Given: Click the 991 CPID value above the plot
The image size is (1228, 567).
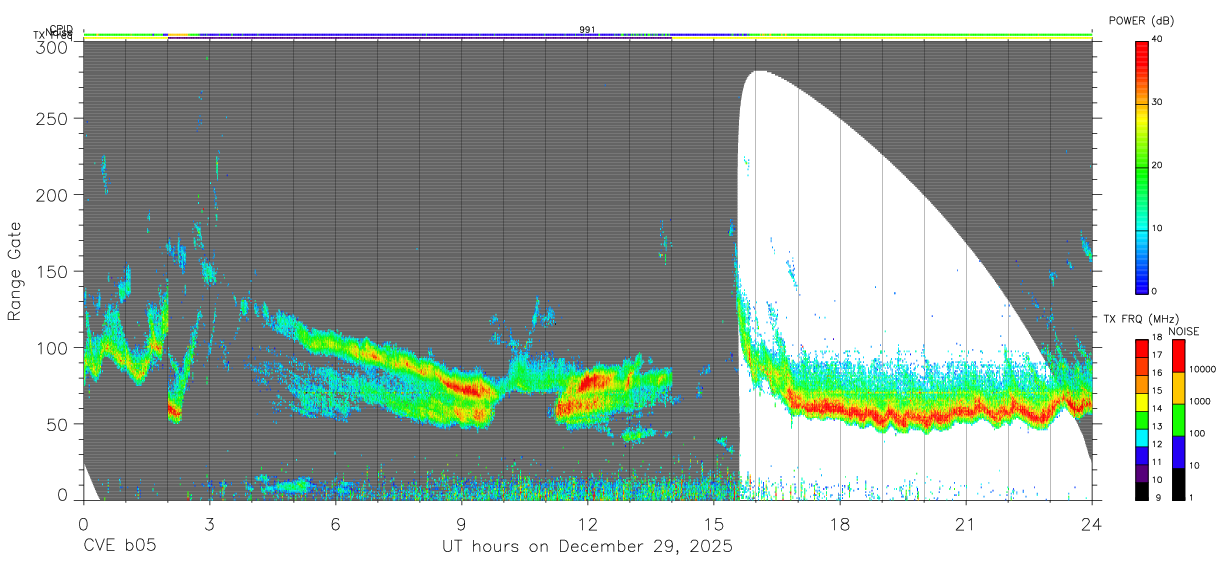Looking at the screenshot, I should click(x=588, y=29).
